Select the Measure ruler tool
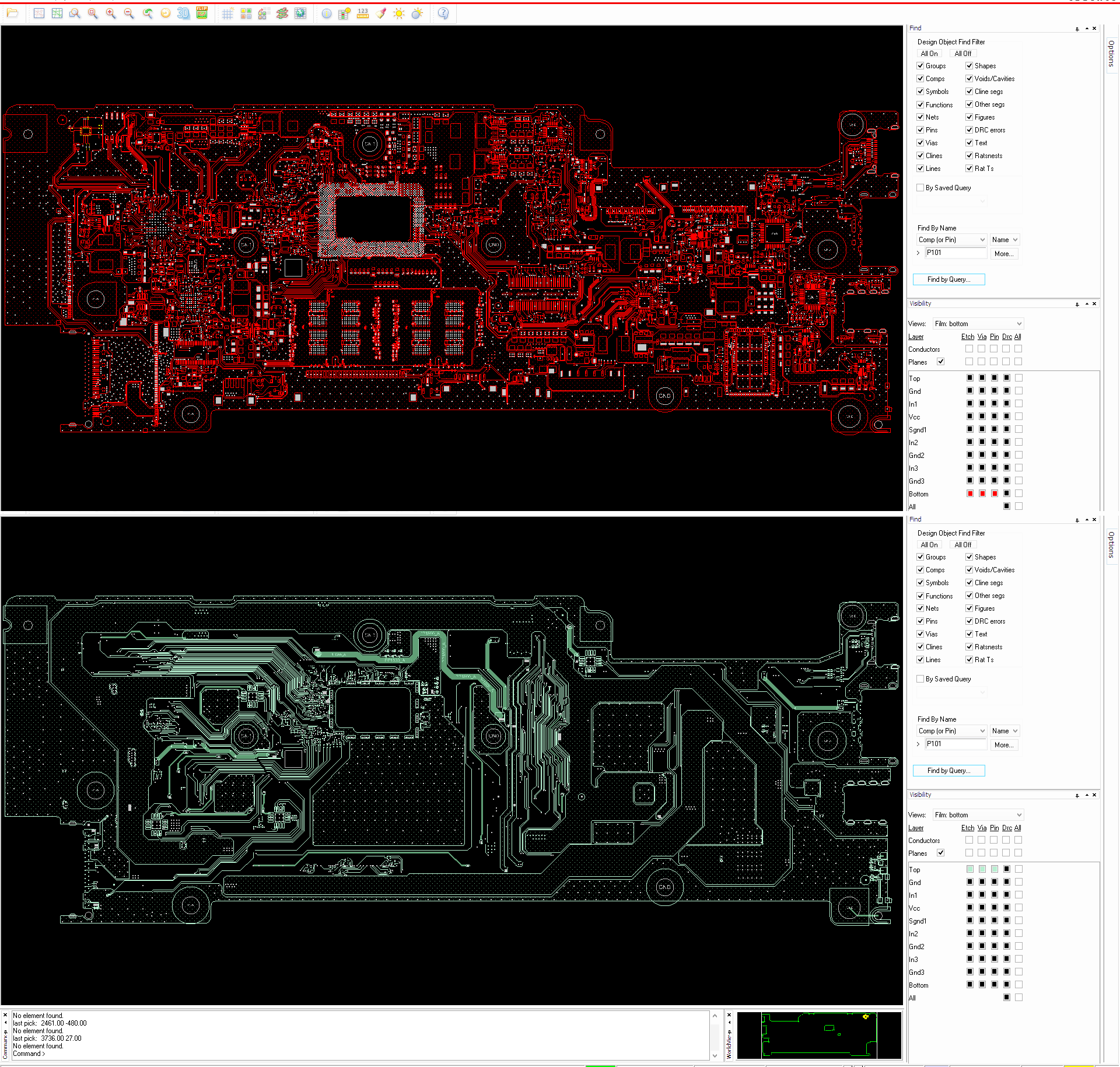The width and height of the screenshot is (1120, 1067). click(363, 13)
